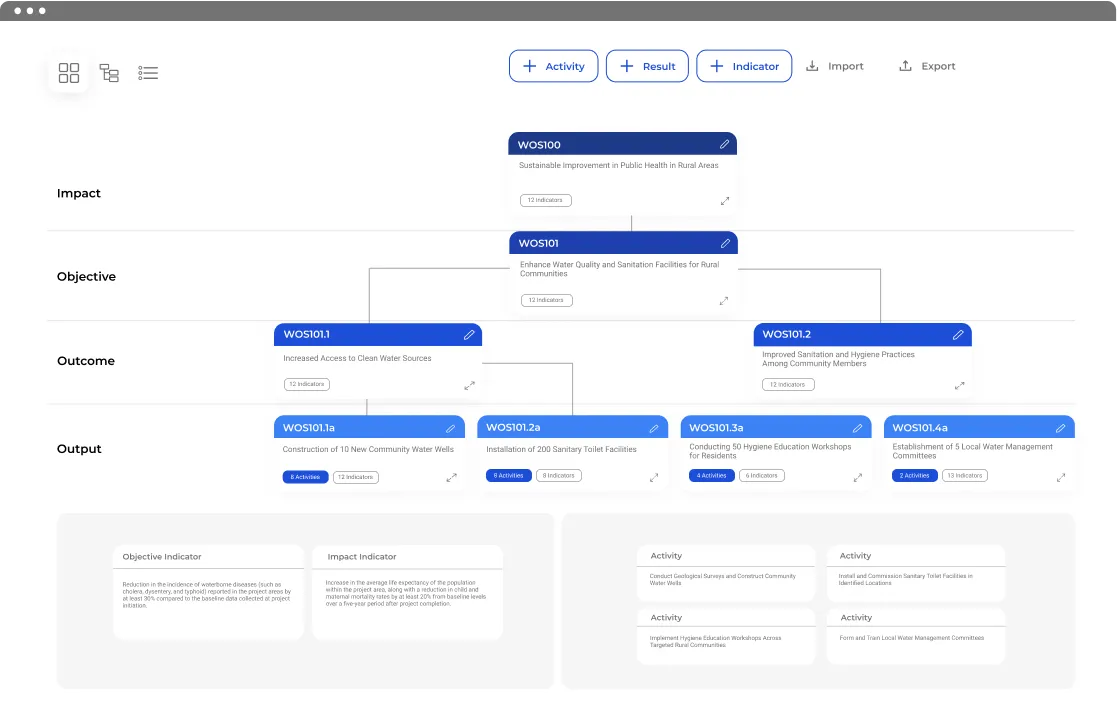Screen dimensions: 1117x707
Task: Switch to the bulleted list view
Action: click(x=148, y=73)
